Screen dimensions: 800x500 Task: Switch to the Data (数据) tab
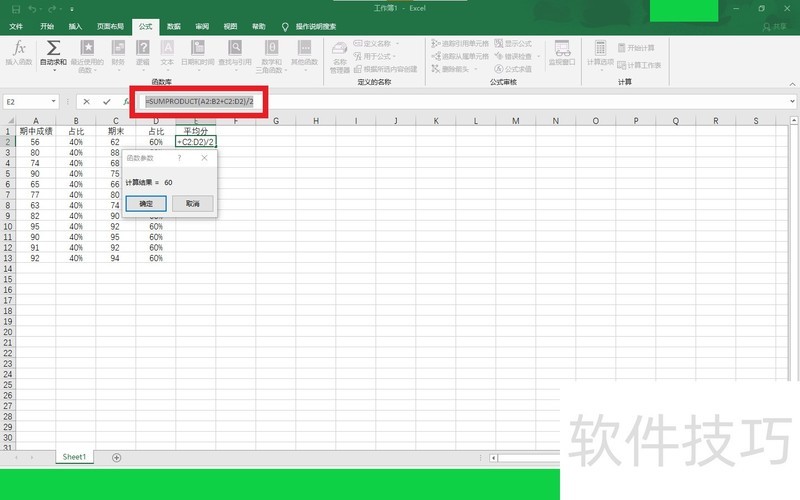point(173,27)
